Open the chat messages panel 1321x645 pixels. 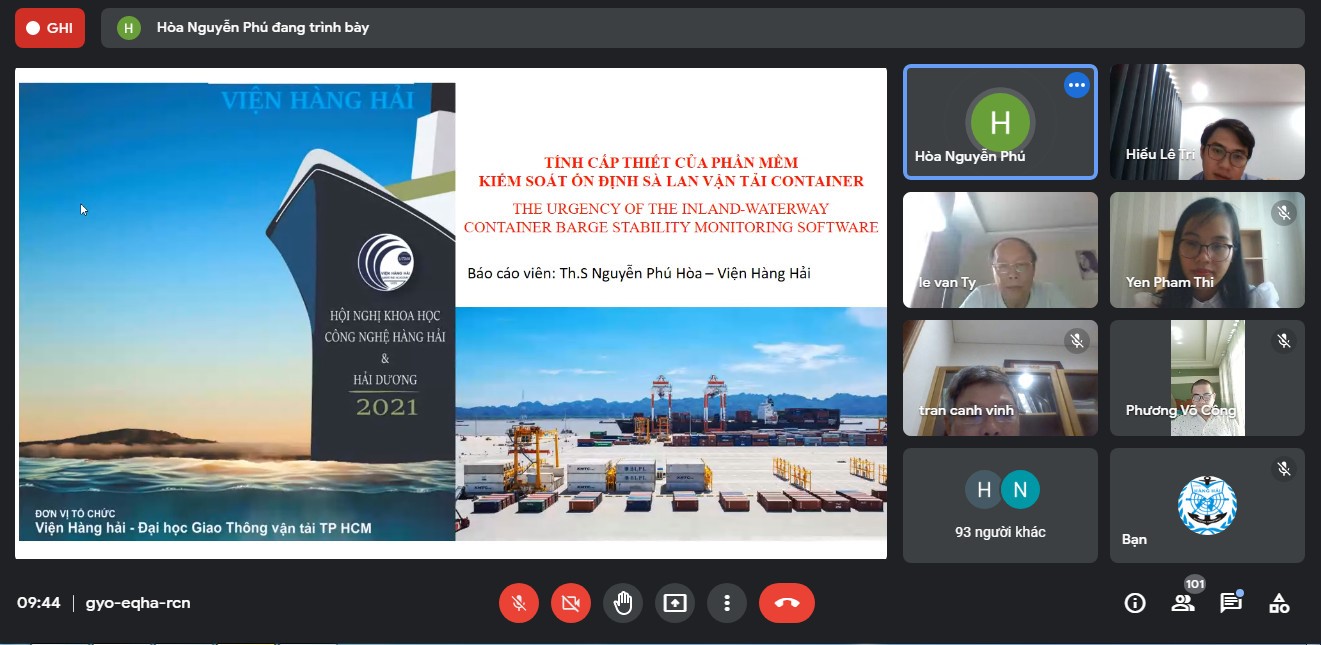pos(1231,603)
